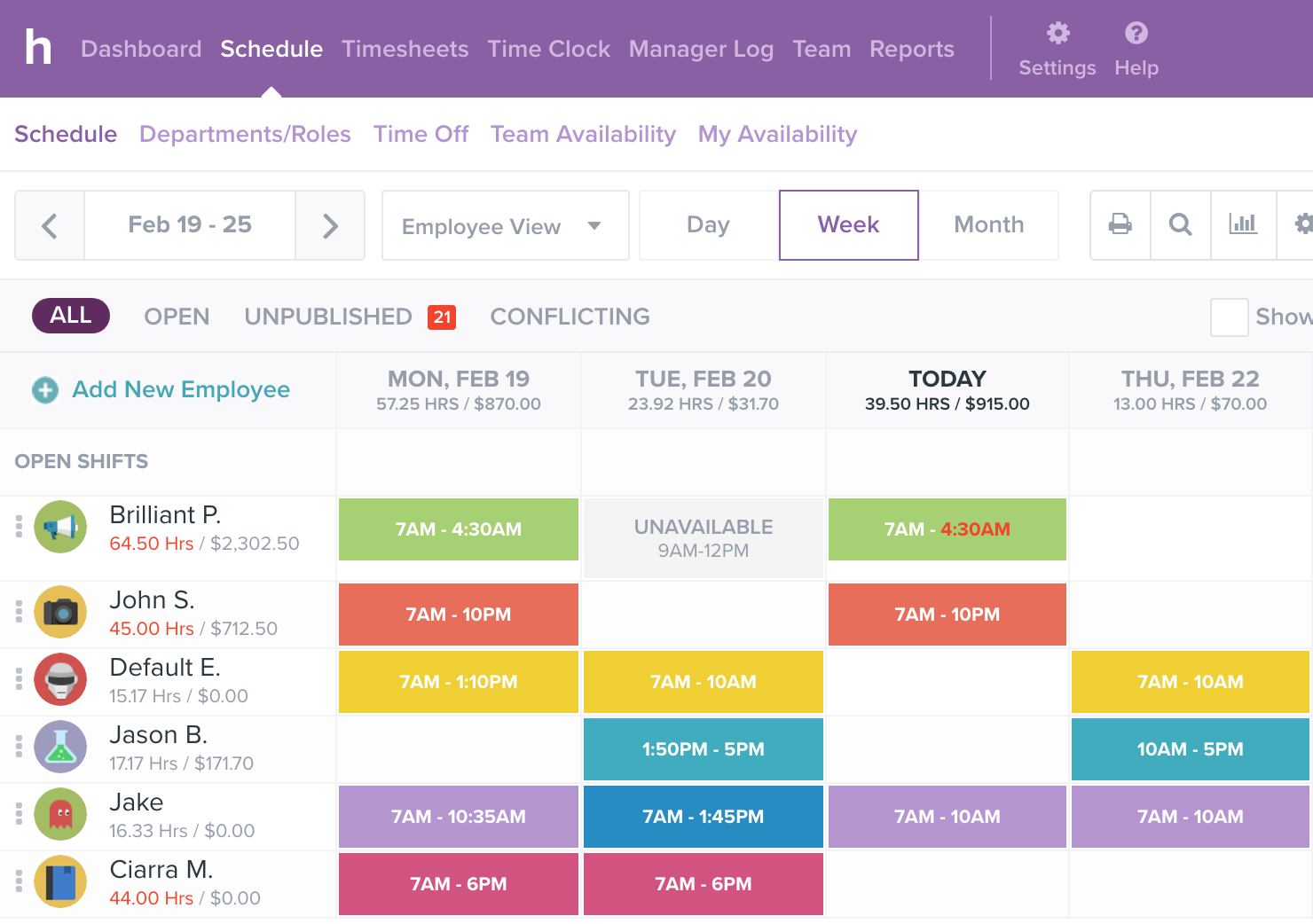Open Jake's blue 7AM - 1:45PM shift
The width and height of the screenshot is (1313, 924).
click(703, 817)
